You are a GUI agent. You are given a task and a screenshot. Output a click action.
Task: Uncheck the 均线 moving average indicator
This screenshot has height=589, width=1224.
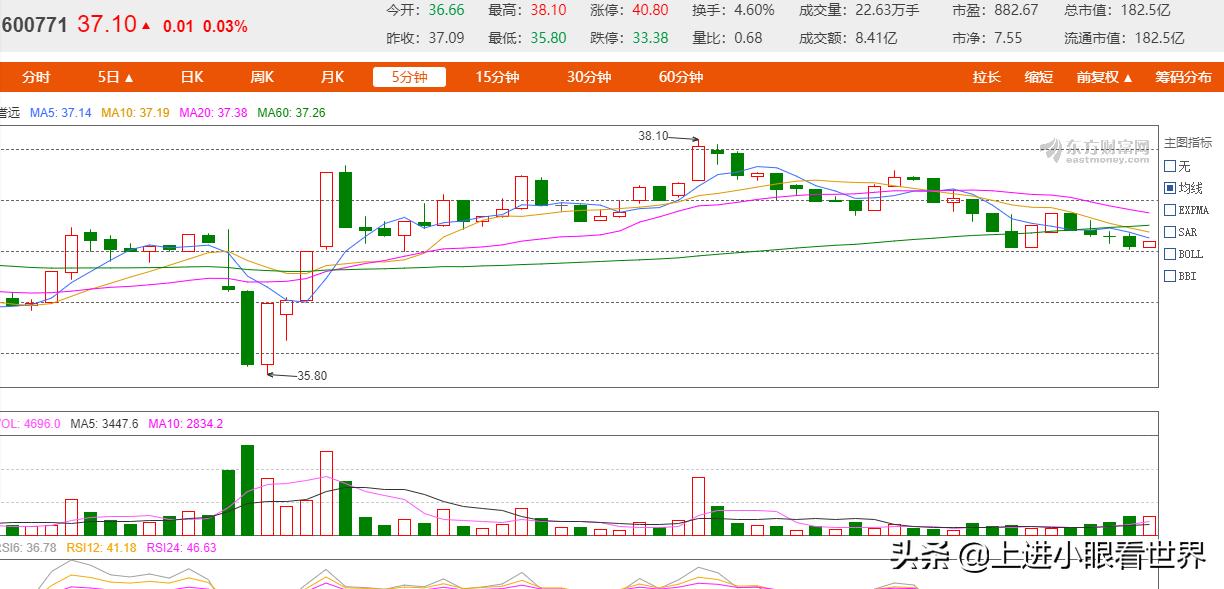1170,188
